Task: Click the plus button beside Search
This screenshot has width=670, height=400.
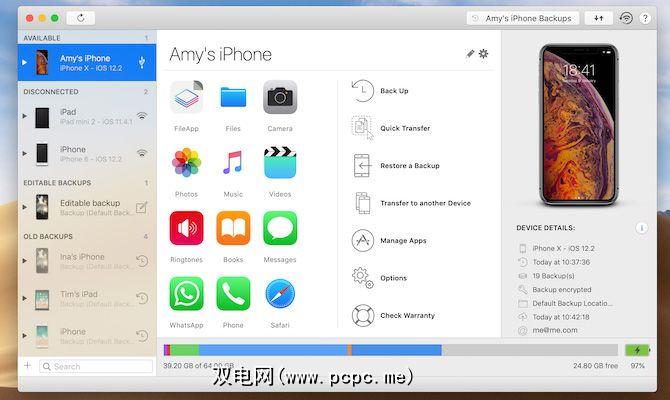Action: (x=27, y=366)
